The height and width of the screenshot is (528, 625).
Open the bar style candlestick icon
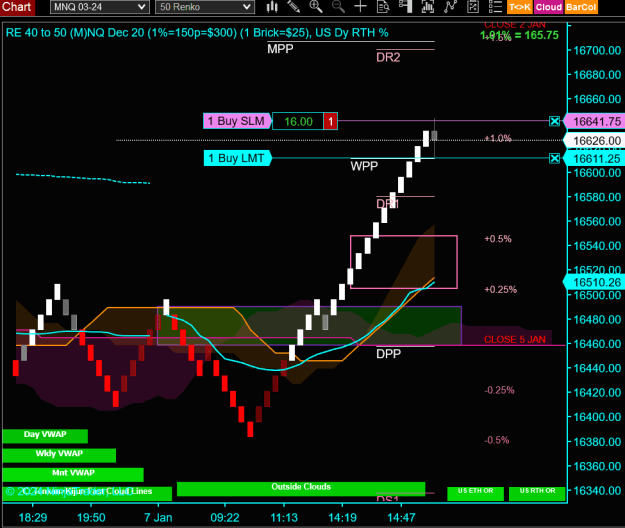point(272,7)
